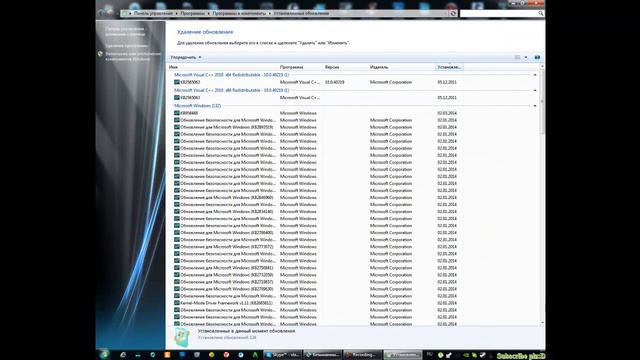Viewport: 640px width, 360px height.
Task: Click the red round icon in taskbar
Action: tap(226, 355)
